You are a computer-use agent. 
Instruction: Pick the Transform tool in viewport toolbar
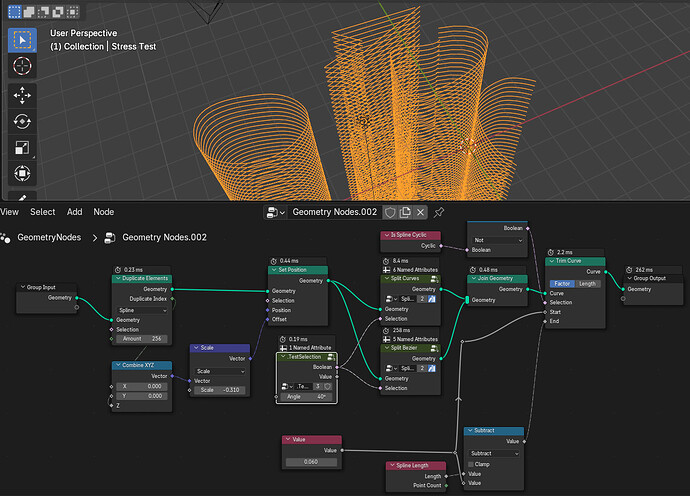(22, 173)
